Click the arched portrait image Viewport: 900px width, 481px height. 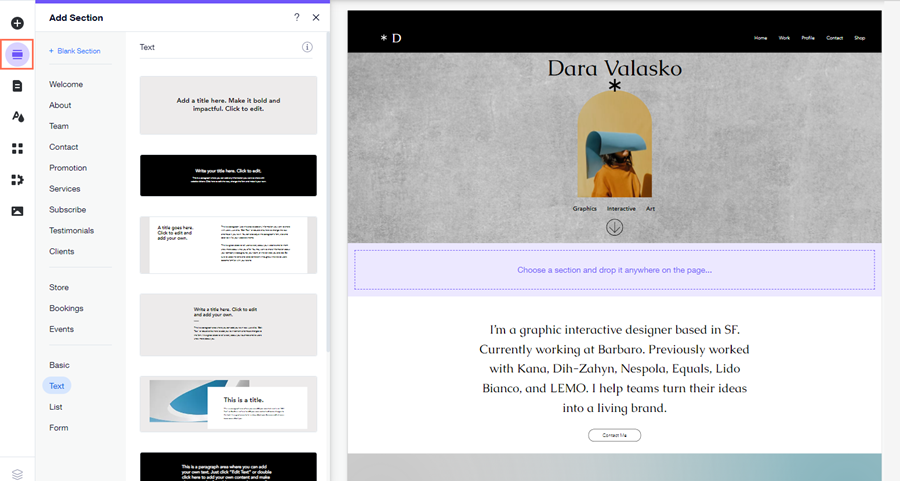click(614, 145)
